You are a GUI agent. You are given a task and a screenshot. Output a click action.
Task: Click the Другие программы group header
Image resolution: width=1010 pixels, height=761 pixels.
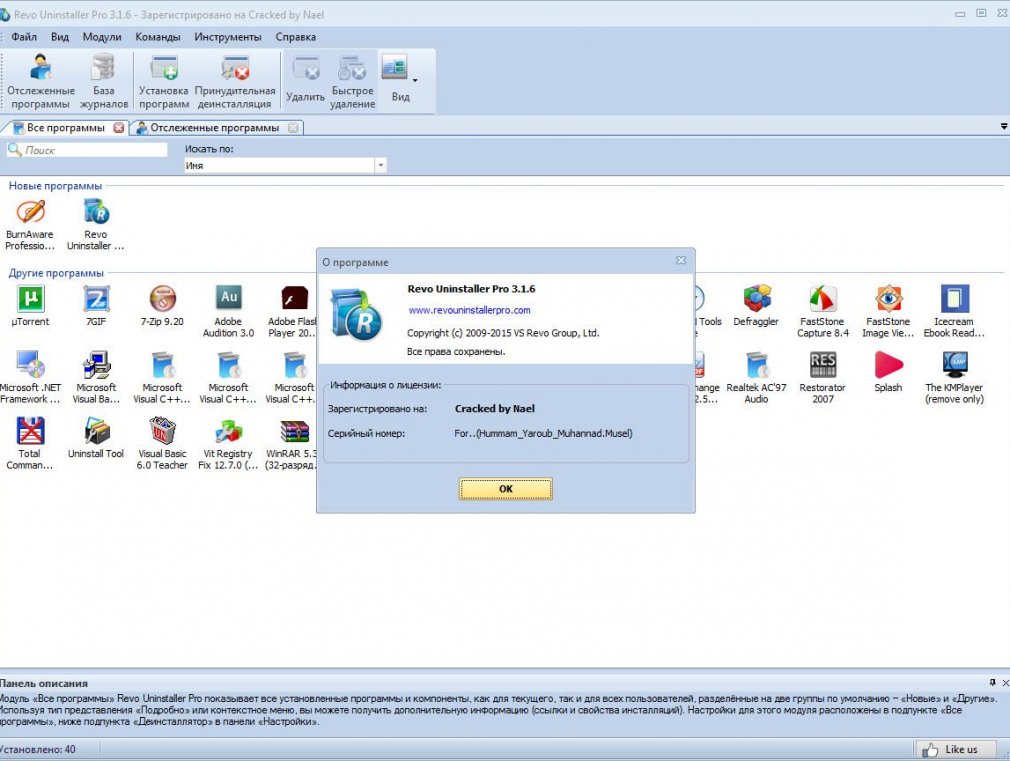coord(56,273)
